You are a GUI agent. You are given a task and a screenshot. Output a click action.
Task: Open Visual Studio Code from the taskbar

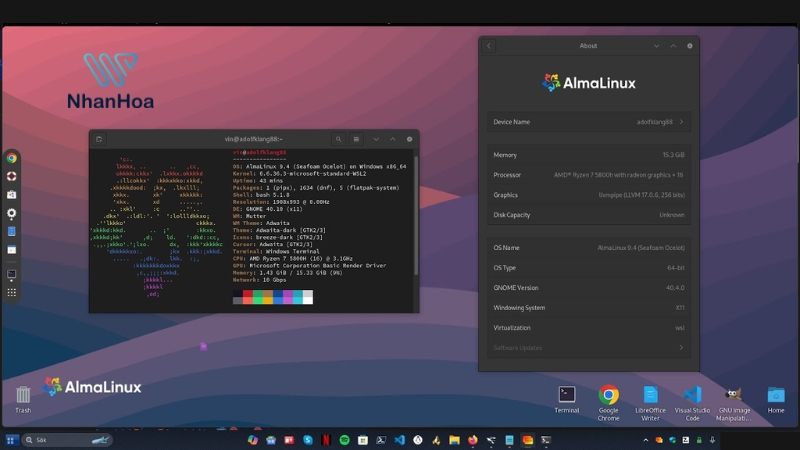tap(399, 440)
